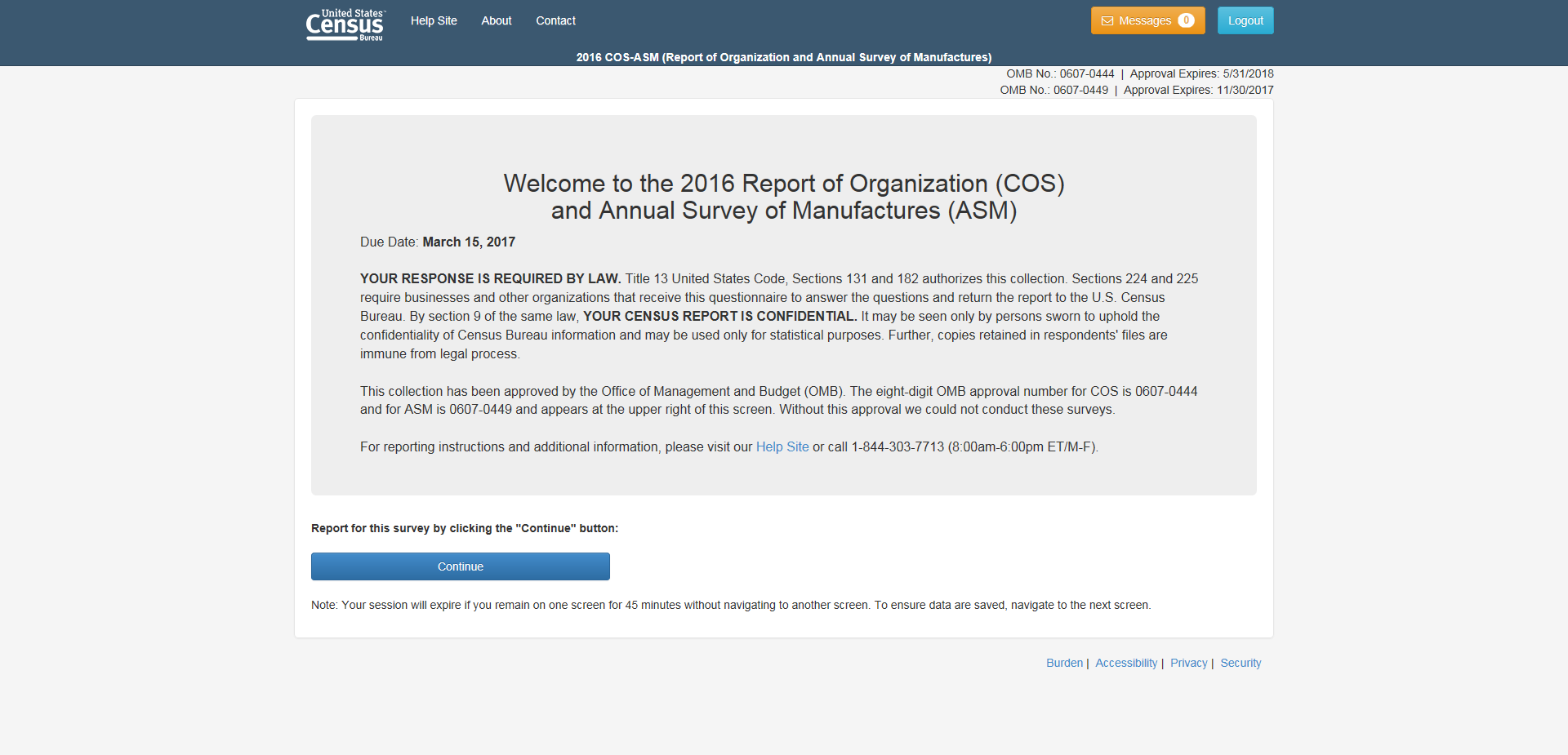Open the Accessibility footer link

coord(1125,663)
